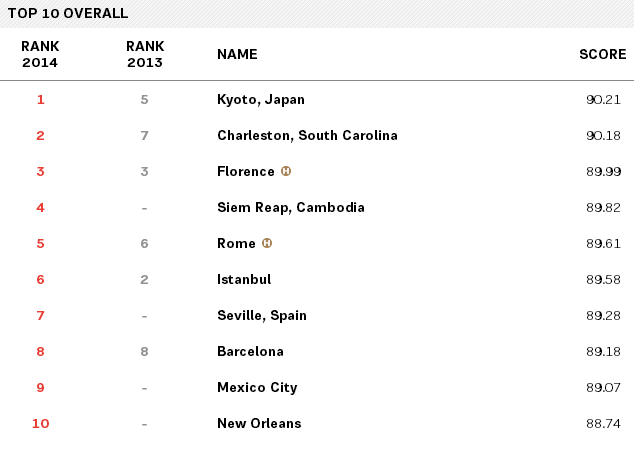Select the Istanbul entry
This screenshot has height=453, width=634.
point(244,279)
